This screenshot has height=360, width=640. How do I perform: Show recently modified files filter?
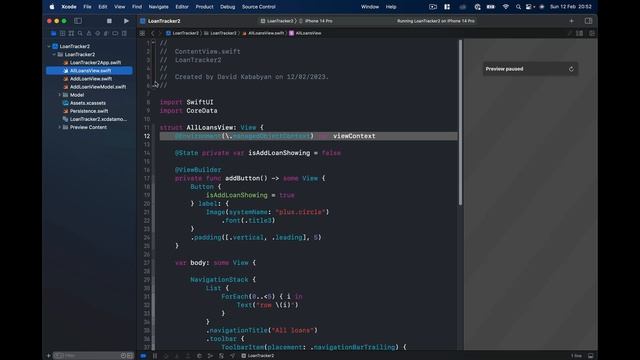[x=123, y=356]
